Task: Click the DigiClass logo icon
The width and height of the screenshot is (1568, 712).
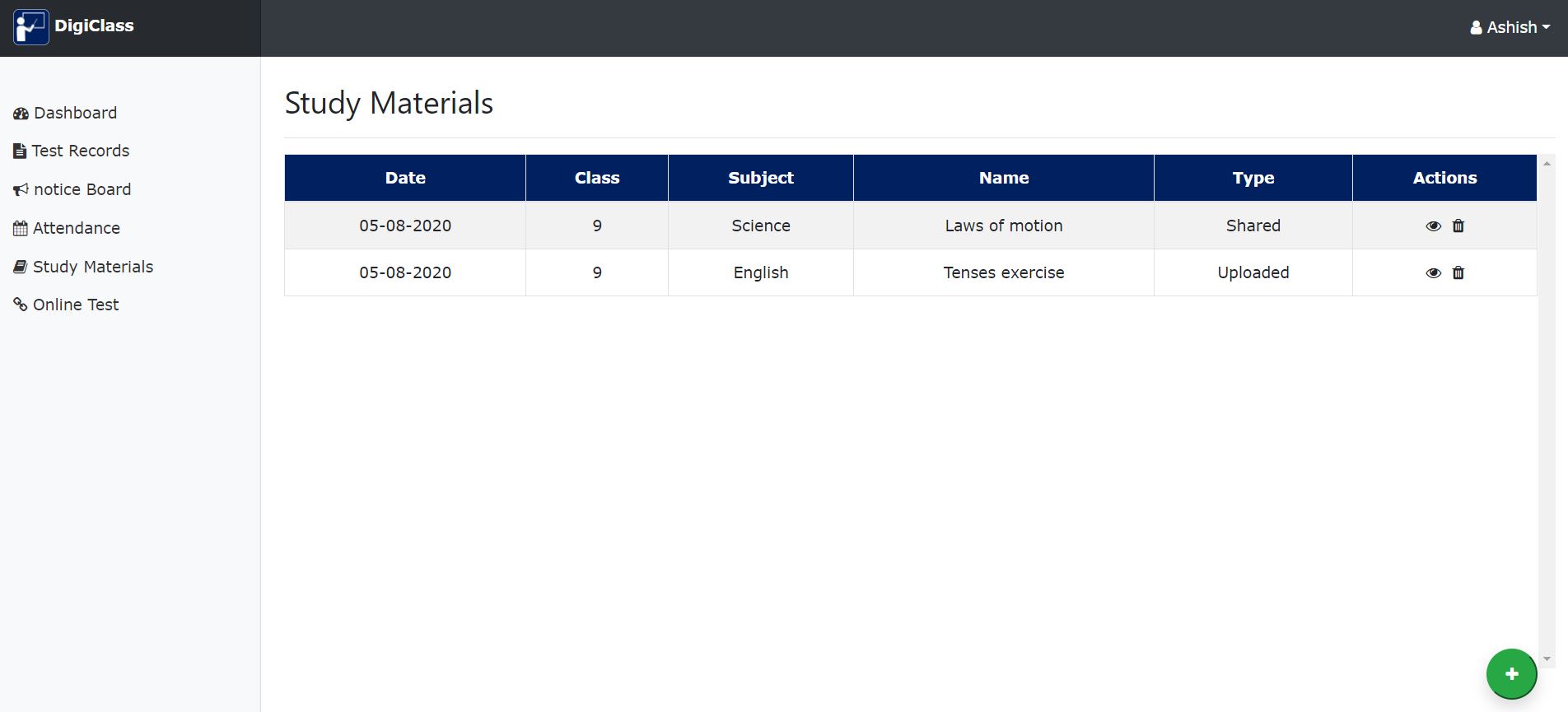Action: tap(31, 27)
